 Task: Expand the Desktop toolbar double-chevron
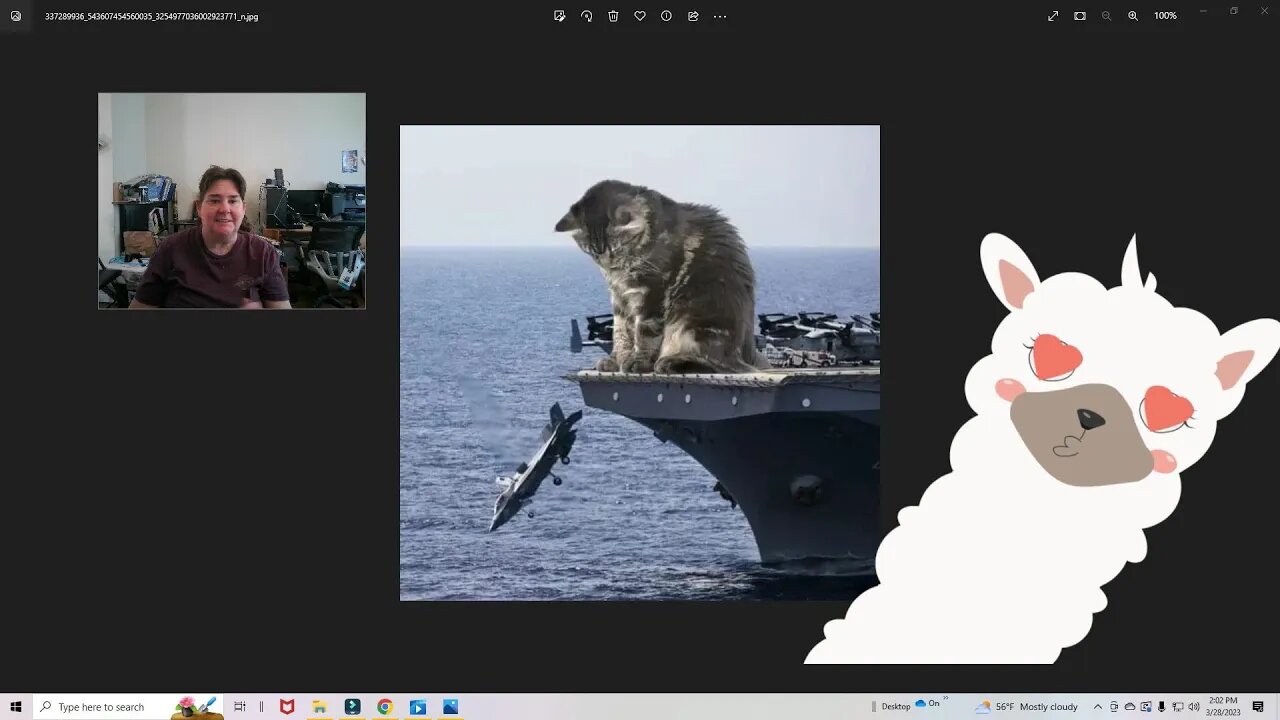point(945,699)
